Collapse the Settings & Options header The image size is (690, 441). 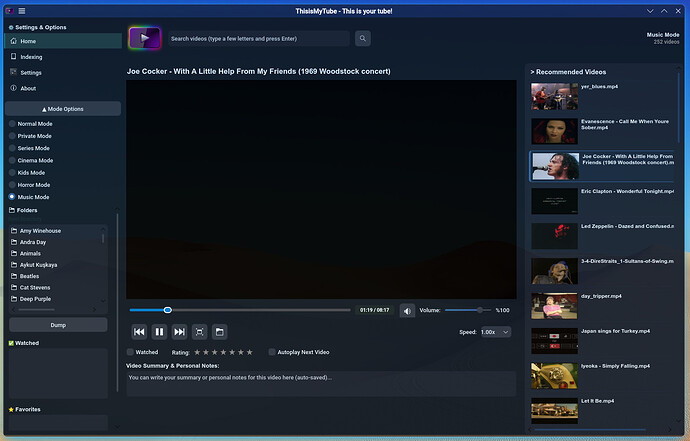coord(37,27)
